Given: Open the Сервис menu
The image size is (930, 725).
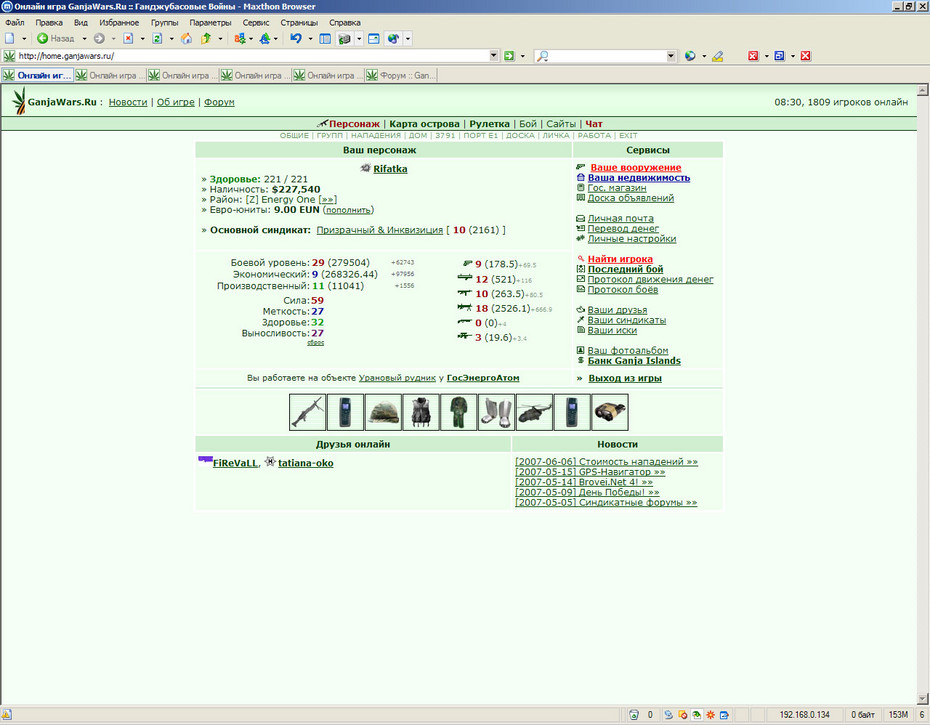Looking at the screenshot, I should point(256,23).
